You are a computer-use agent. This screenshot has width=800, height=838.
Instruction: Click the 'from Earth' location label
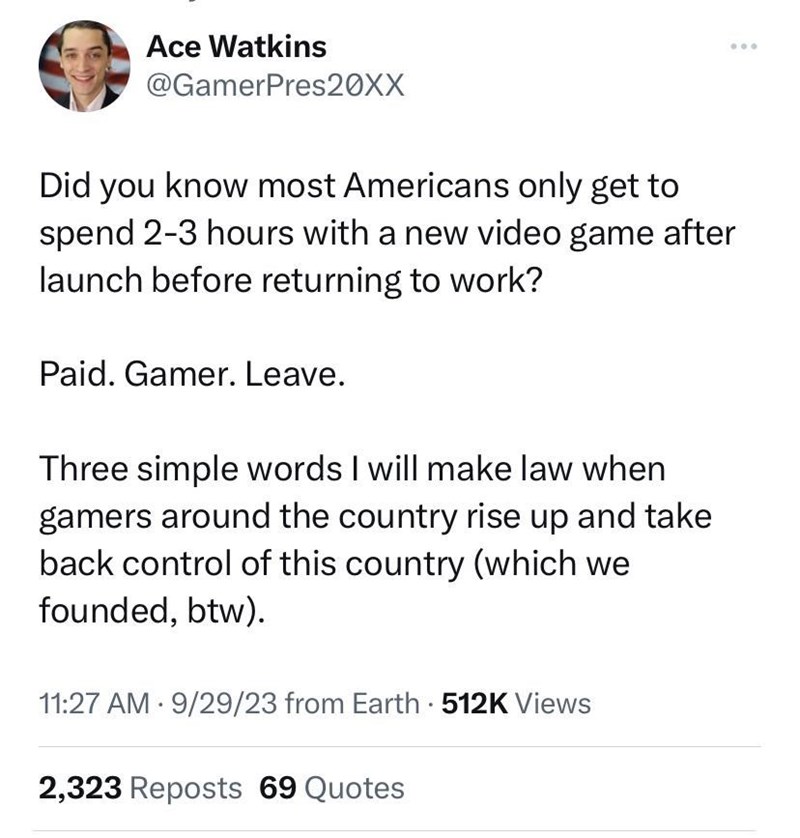352,703
